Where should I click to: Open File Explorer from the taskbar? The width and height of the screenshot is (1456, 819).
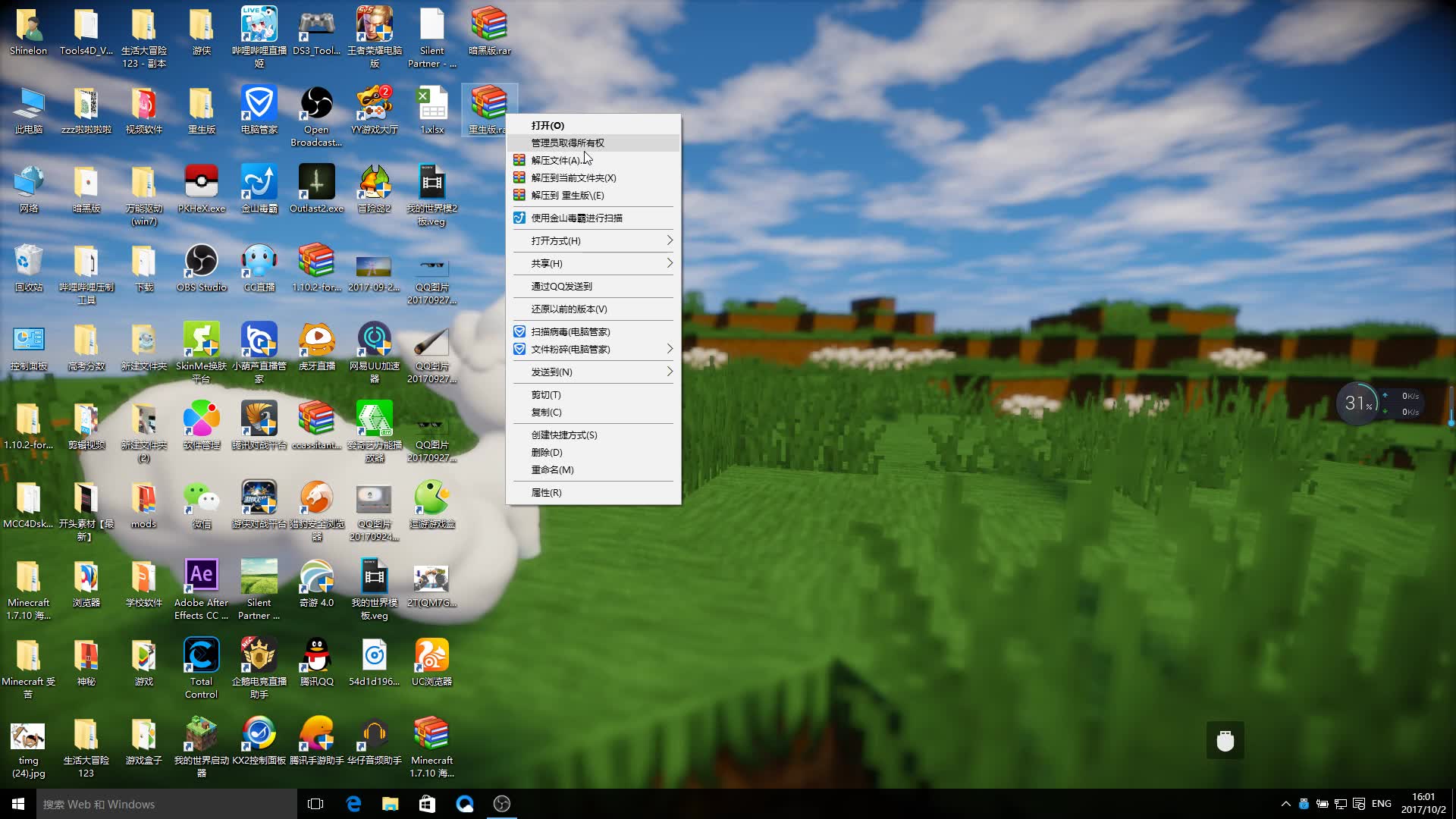pyautogui.click(x=390, y=804)
